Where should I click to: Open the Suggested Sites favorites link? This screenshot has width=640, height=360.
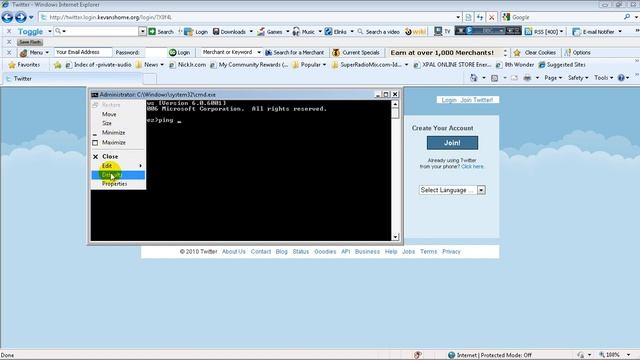point(562,64)
